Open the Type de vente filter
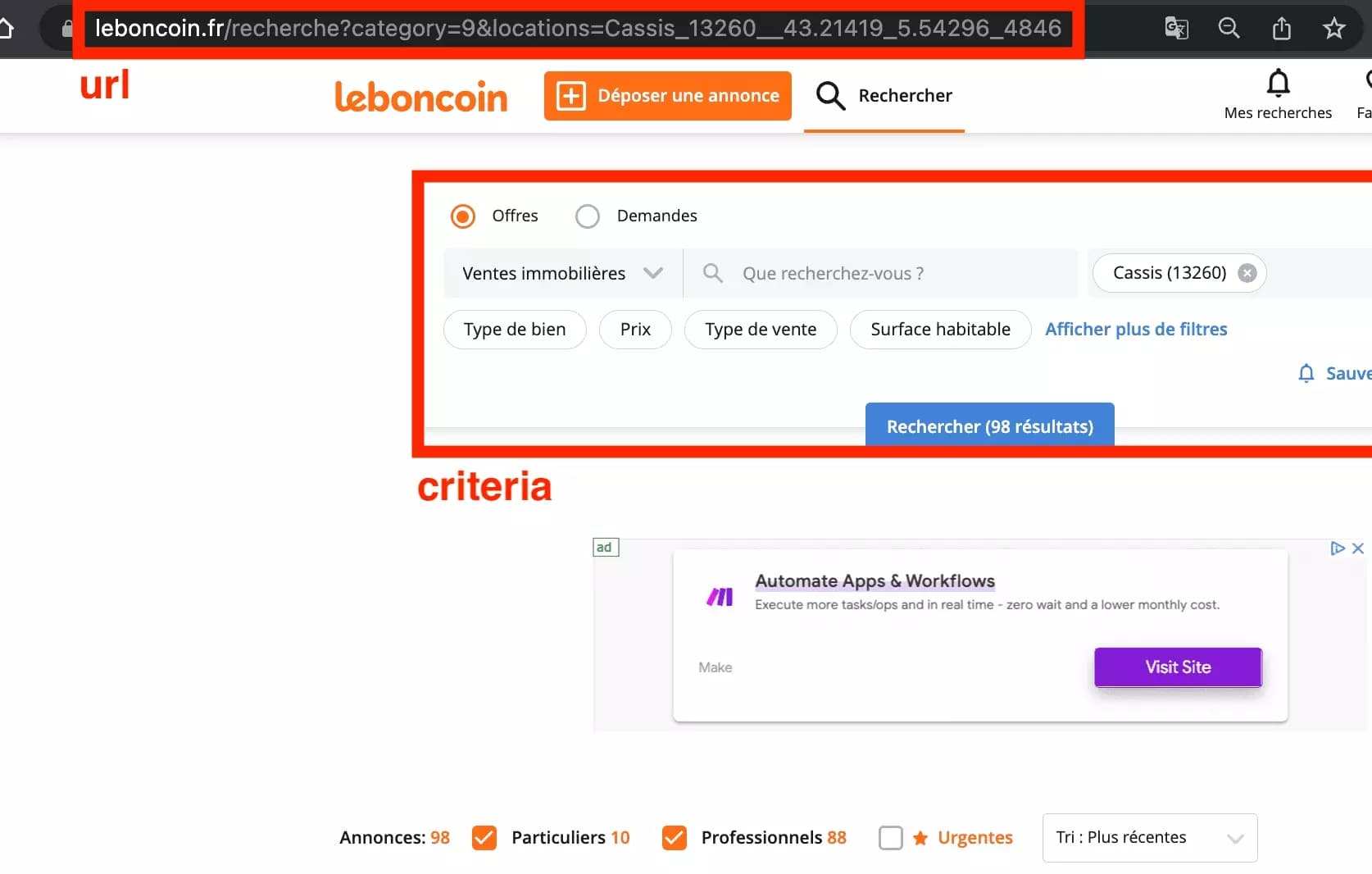The height and width of the screenshot is (874, 1372). click(x=761, y=330)
